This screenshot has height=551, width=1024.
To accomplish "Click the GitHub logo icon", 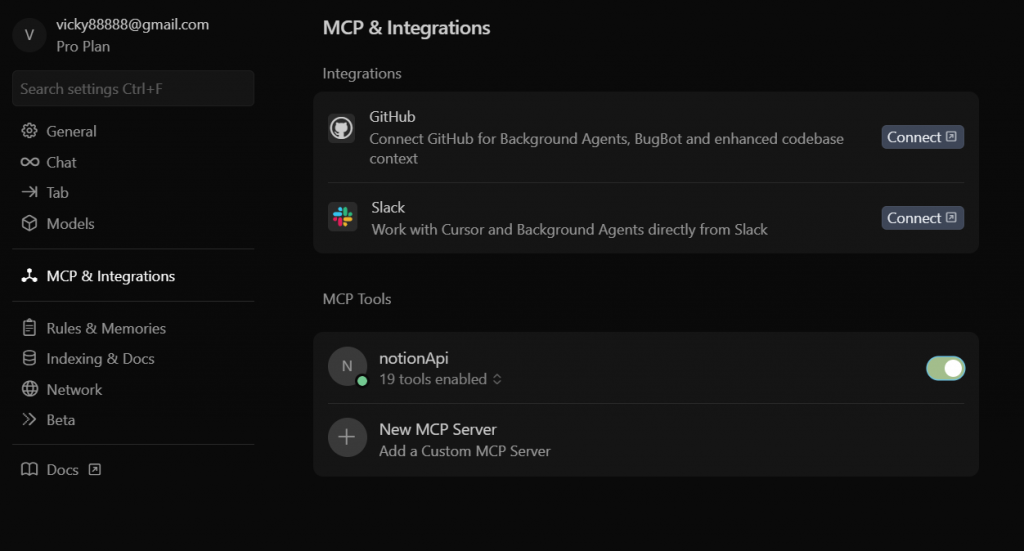I will coord(342,128).
